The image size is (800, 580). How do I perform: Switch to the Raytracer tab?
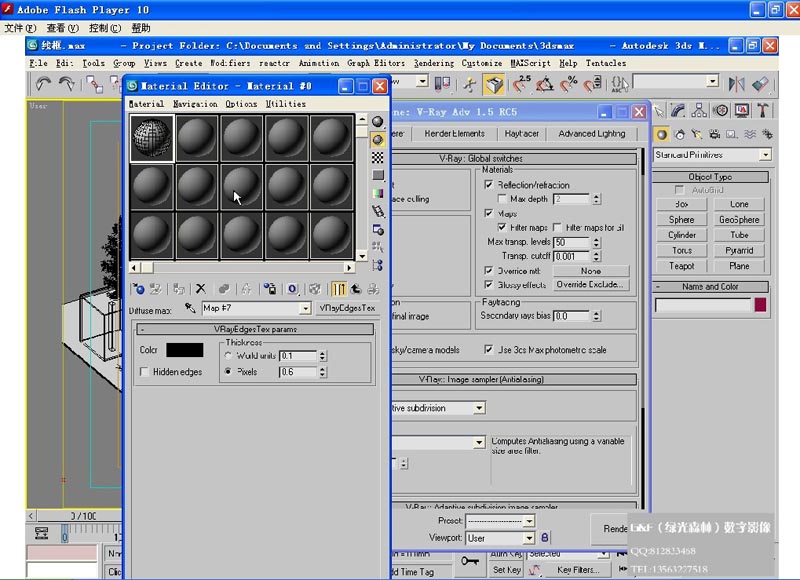point(521,134)
